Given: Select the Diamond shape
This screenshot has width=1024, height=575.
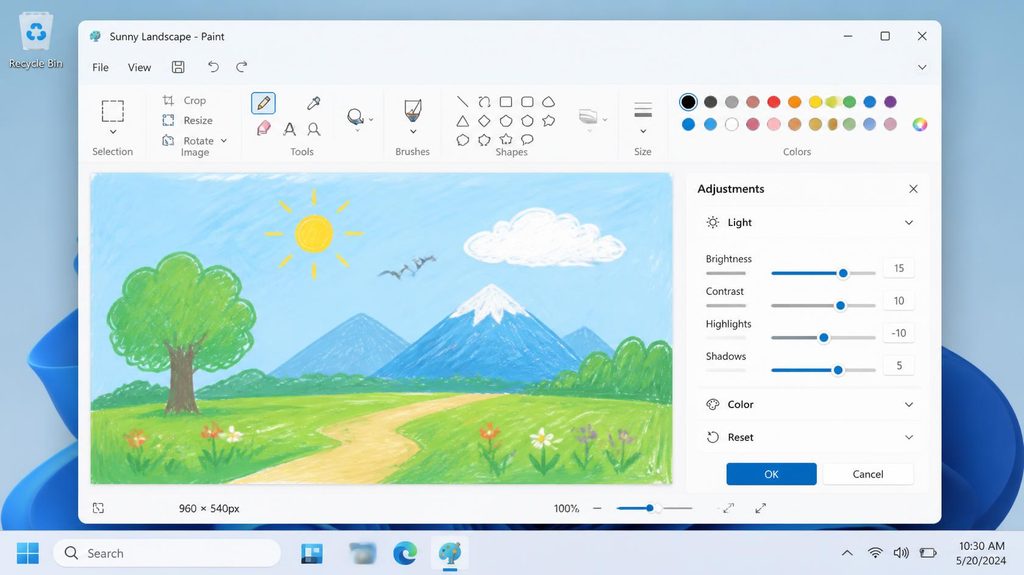Looking at the screenshot, I should (484, 121).
